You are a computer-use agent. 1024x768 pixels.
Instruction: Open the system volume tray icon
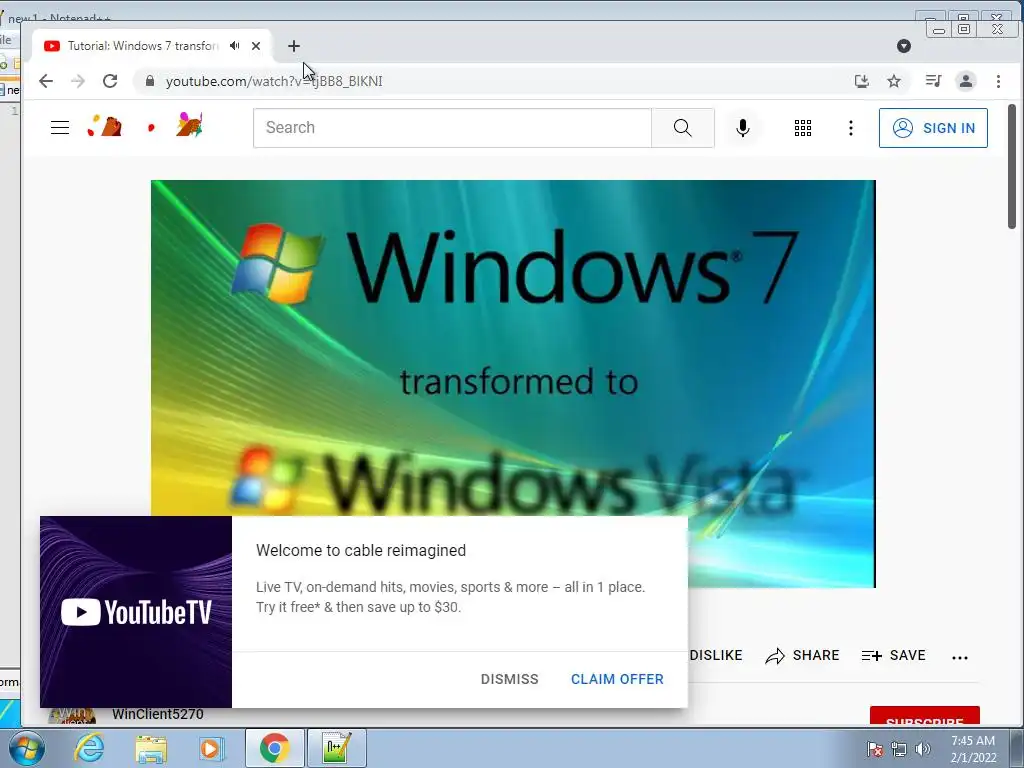click(923, 749)
